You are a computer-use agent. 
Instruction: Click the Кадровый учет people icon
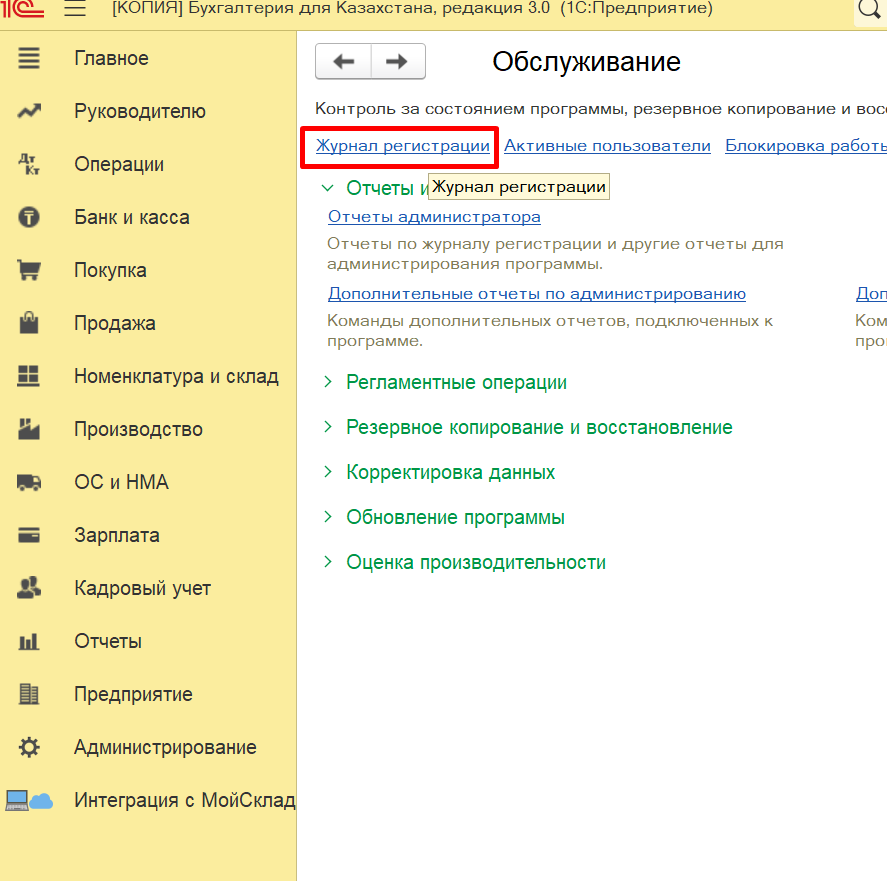pyautogui.click(x=29, y=588)
